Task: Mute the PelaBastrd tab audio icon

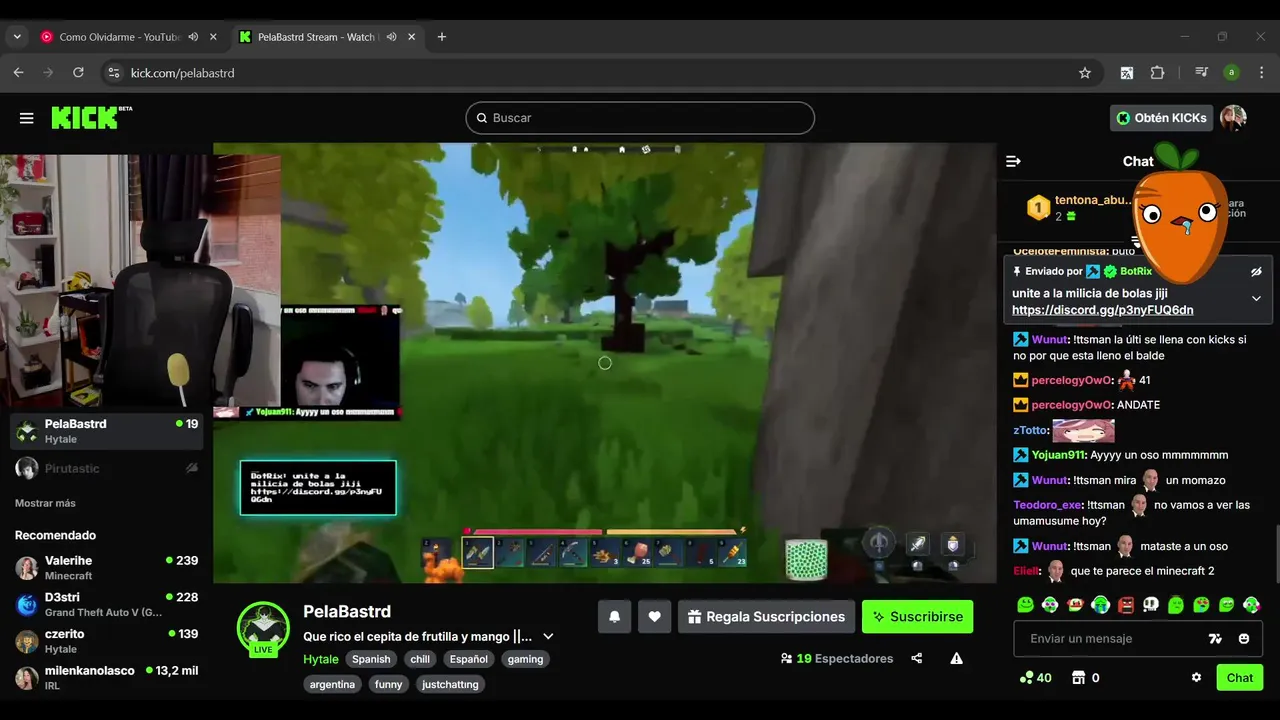Action: pos(392,37)
